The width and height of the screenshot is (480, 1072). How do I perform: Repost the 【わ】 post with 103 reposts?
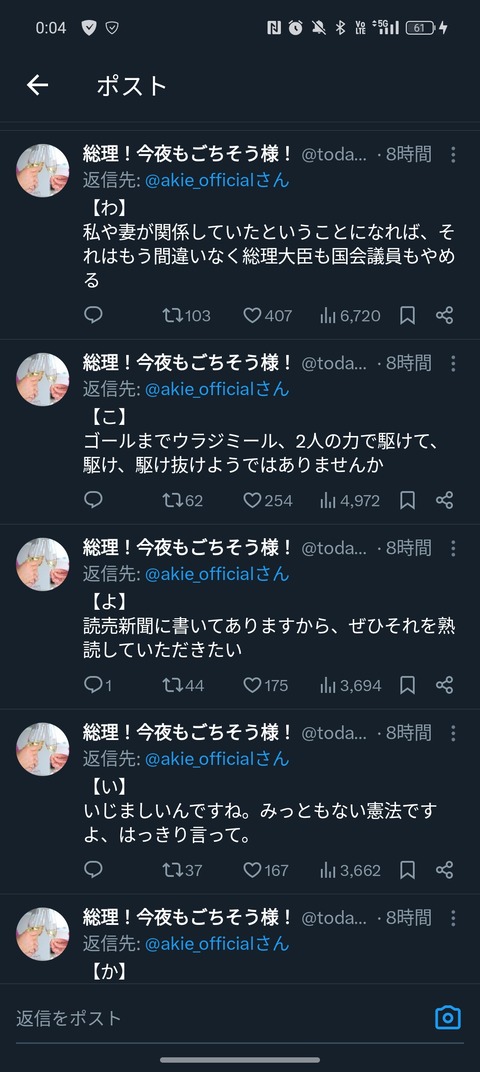(186, 315)
